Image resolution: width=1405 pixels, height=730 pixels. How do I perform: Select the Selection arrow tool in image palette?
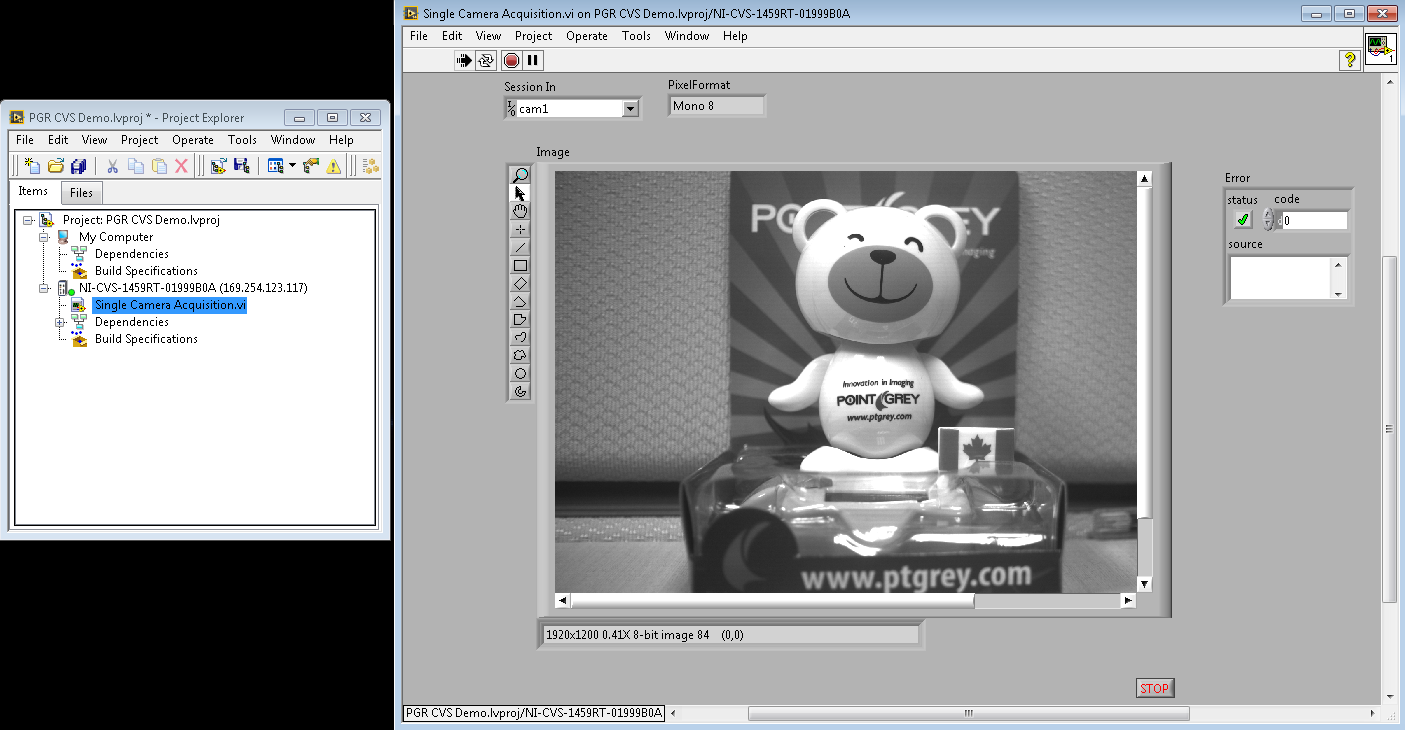[x=520, y=193]
